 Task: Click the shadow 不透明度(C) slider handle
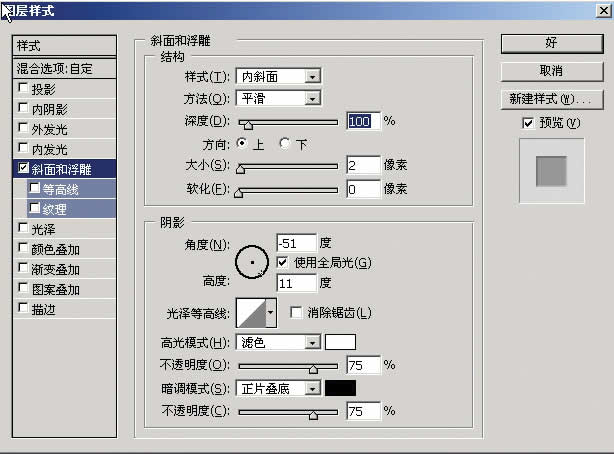pyautogui.click(x=313, y=414)
